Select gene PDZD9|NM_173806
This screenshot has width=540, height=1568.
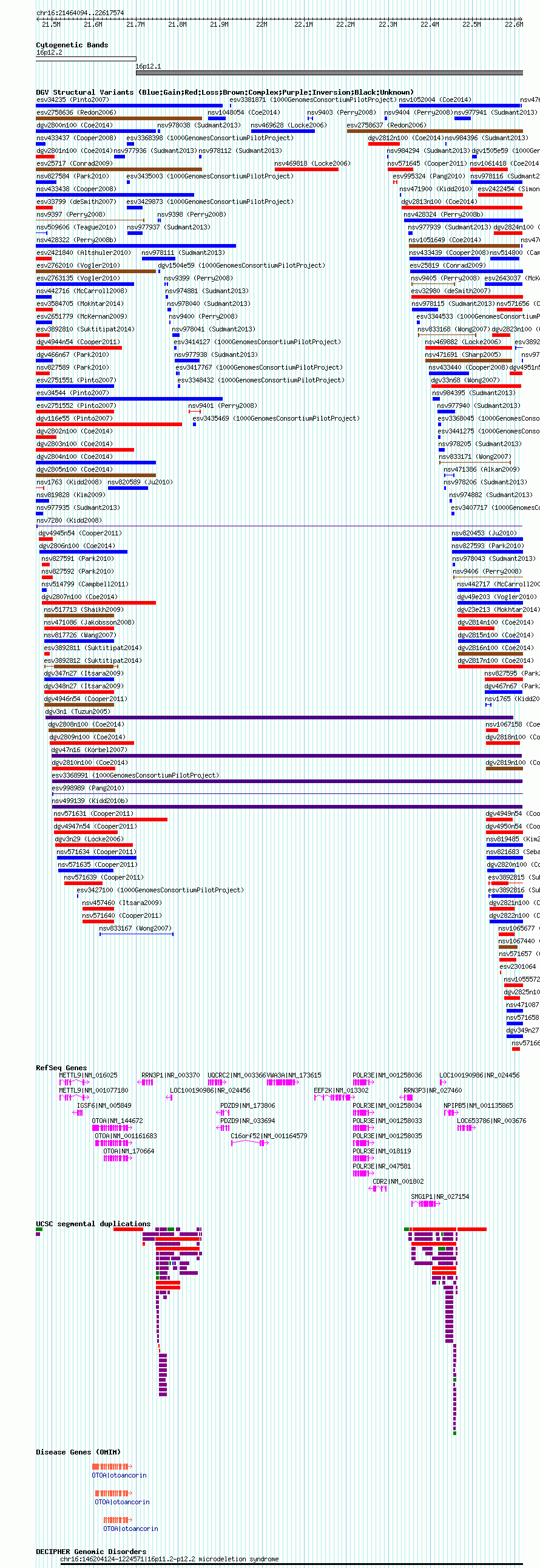[x=248, y=1107]
